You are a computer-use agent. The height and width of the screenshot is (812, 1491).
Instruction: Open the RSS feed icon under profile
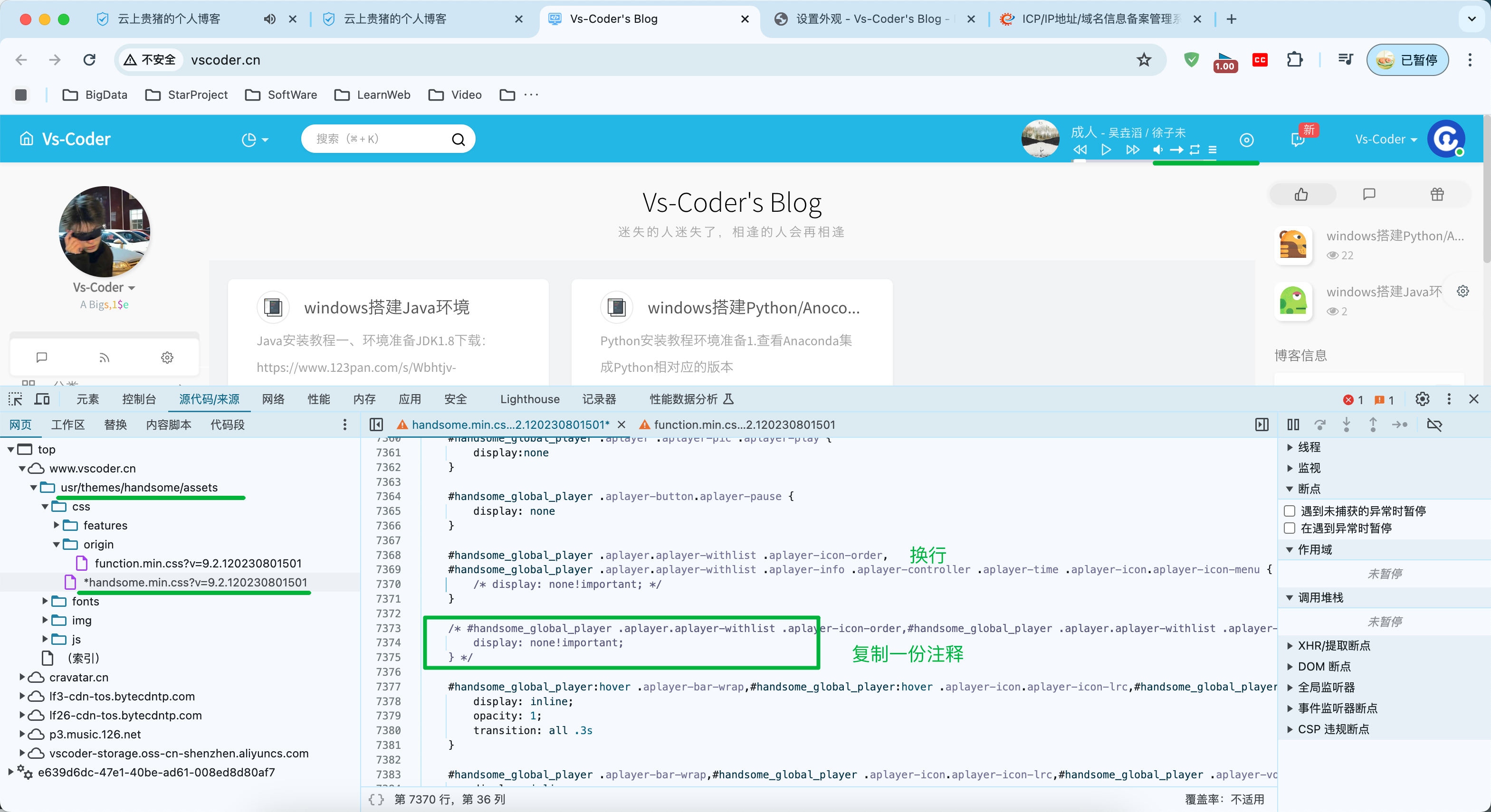(x=104, y=358)
